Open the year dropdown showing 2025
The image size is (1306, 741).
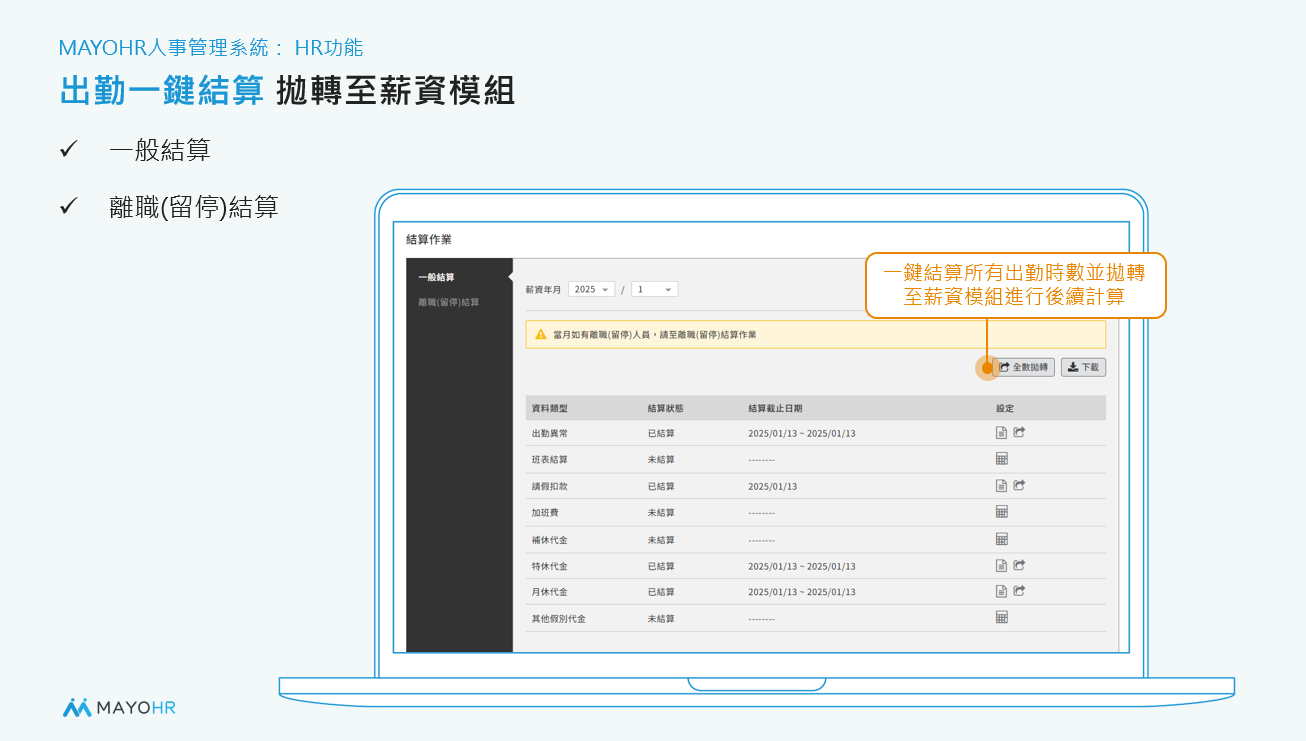tap(591, 289)
